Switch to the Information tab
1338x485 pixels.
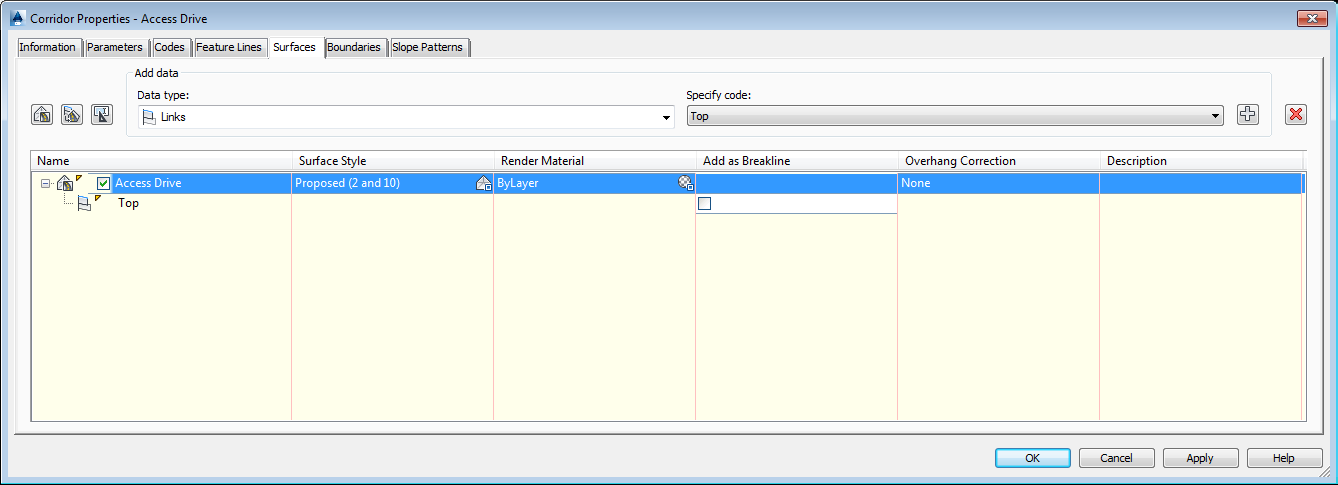point(47,47)
